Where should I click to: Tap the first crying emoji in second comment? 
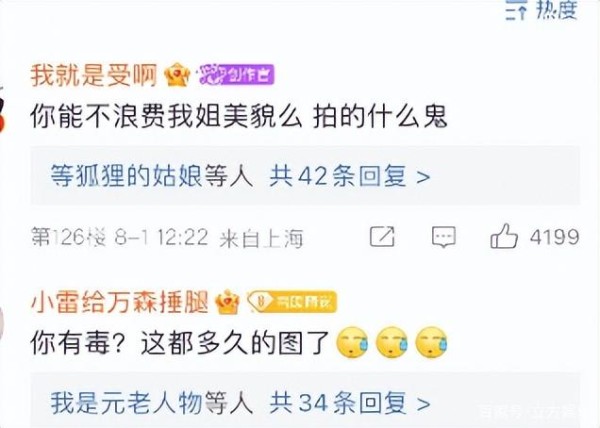(352, 343)
